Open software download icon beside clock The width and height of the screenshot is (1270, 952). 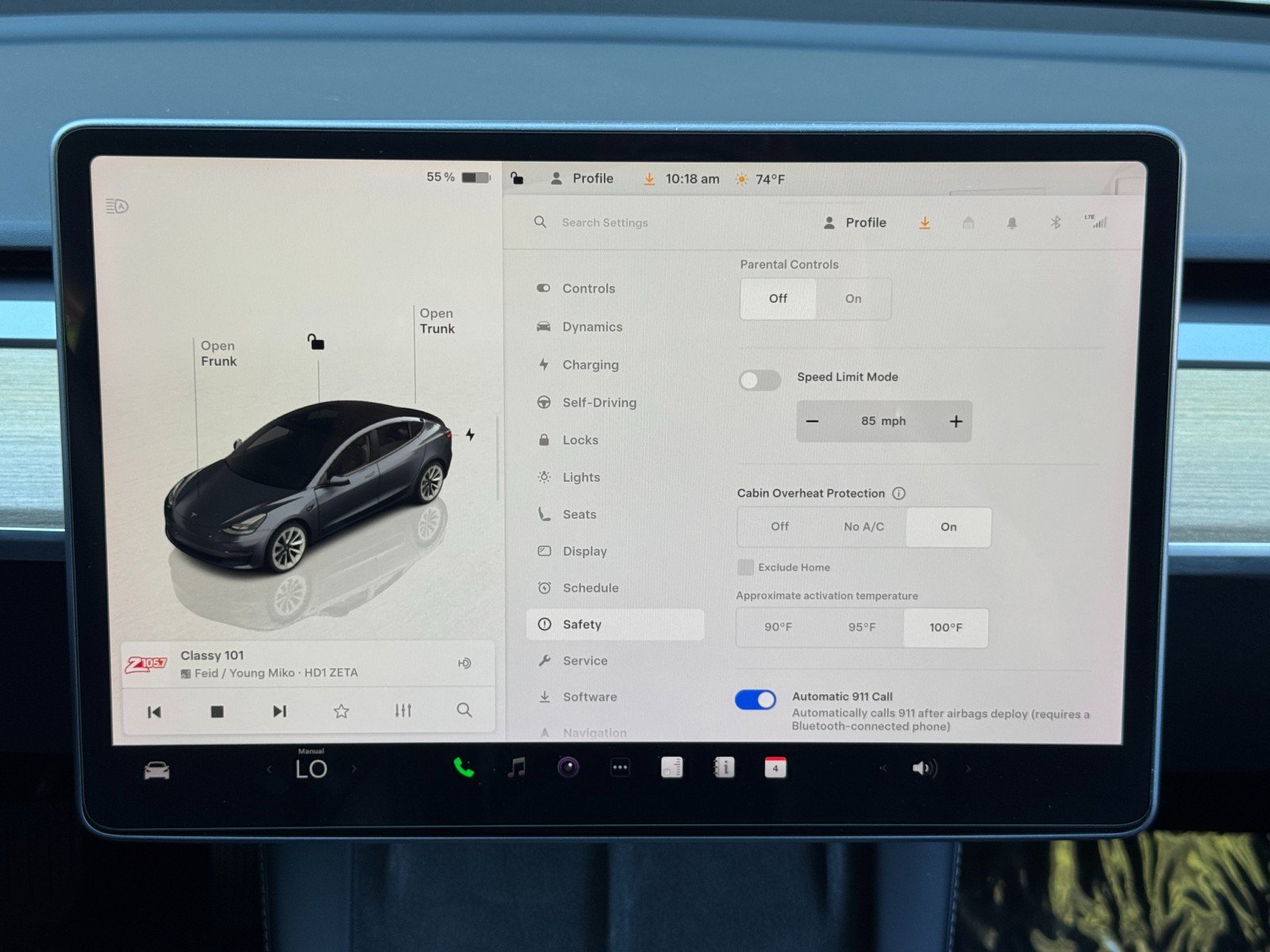pyautogui.click(x=649, y=179)
